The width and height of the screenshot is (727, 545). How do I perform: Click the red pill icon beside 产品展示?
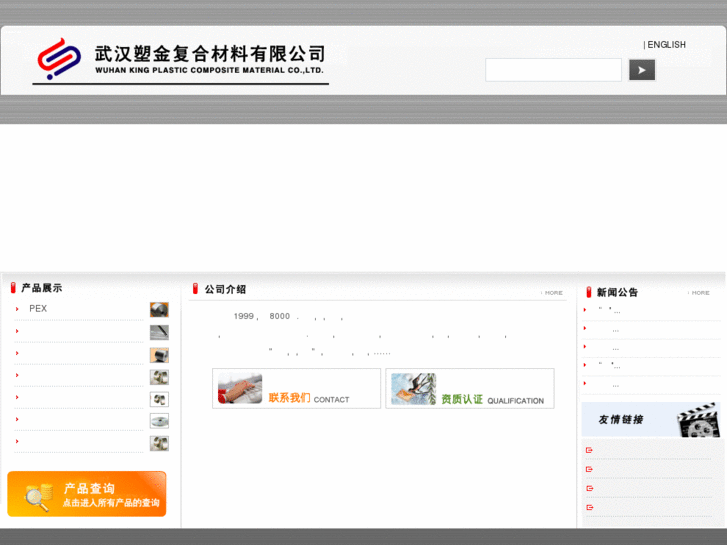coord(13,288)
